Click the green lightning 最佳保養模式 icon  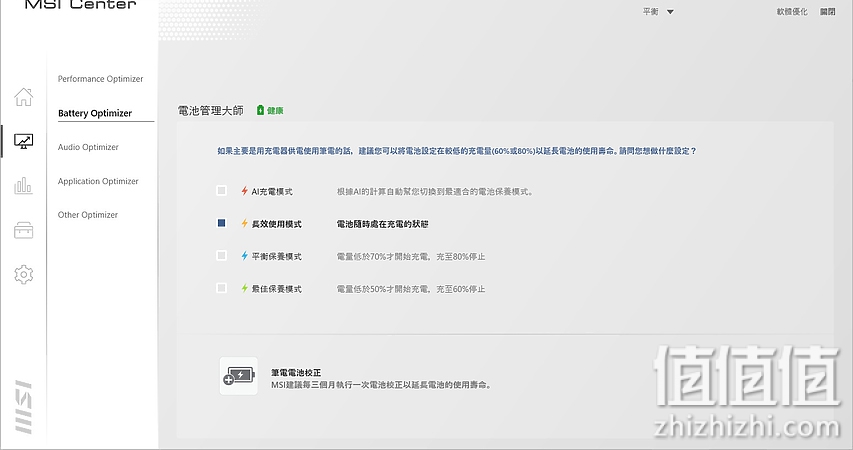tap(245, 288)
